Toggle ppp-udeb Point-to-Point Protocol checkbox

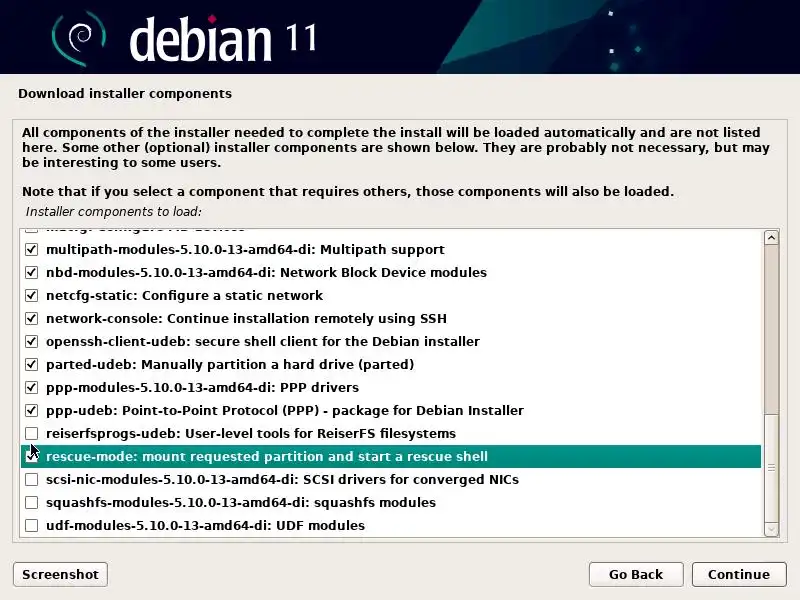pyautogui.click(x=32, y=410)
